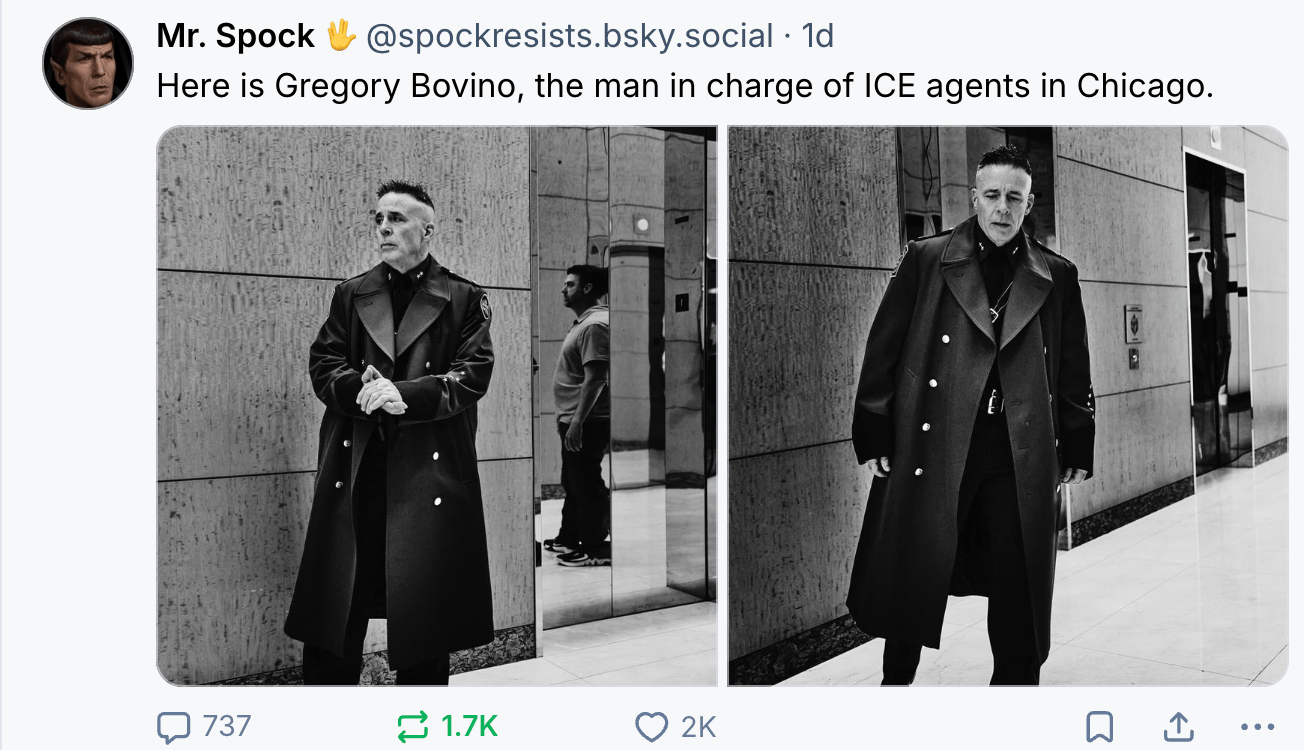Save post using the bookmark icon
1304x750 pixels.
point(1100,727)
